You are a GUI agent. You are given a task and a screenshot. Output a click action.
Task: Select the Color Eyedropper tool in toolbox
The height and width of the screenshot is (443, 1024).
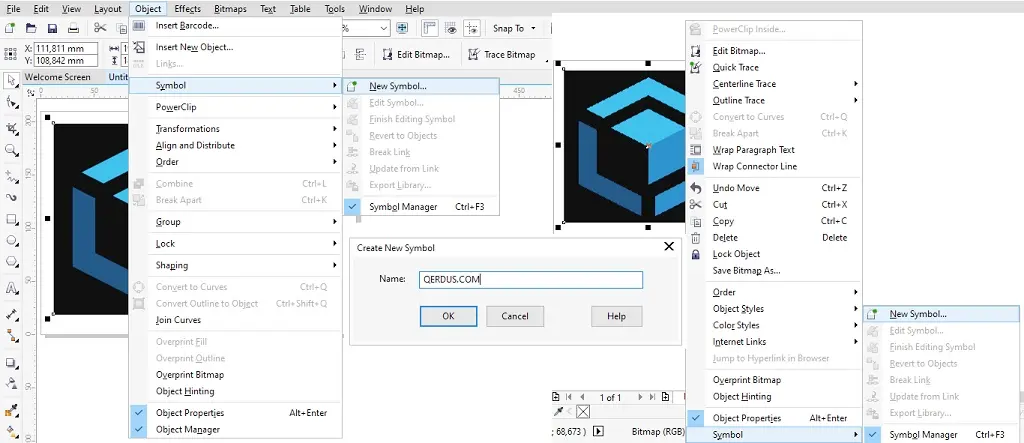[x=11, y=410]
